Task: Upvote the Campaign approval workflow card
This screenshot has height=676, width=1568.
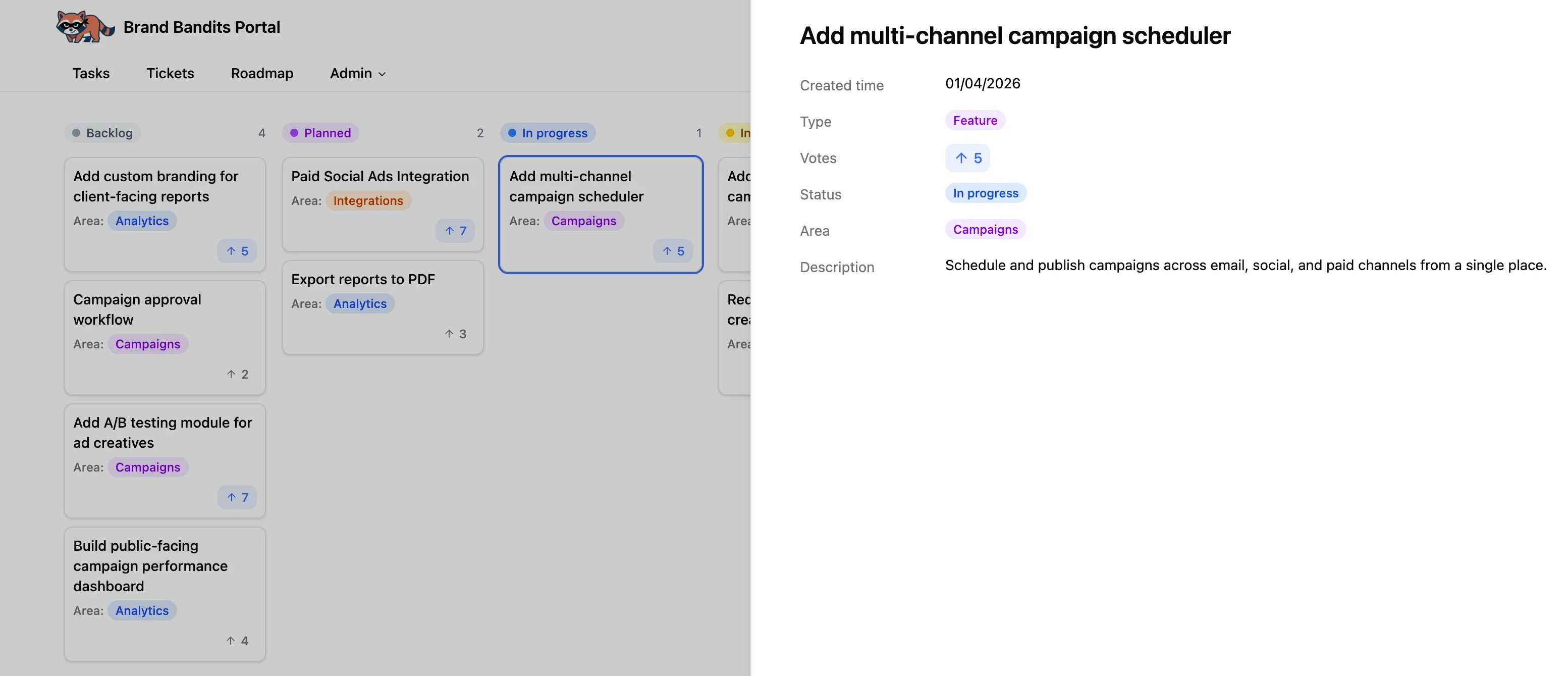Action: [237, 374]
